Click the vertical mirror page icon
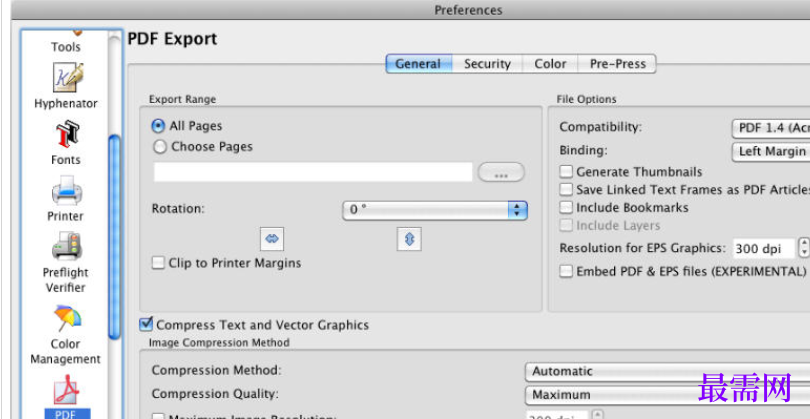Image resolution: width=810 pixels, height=419 pixels. [x=409, y=239]
